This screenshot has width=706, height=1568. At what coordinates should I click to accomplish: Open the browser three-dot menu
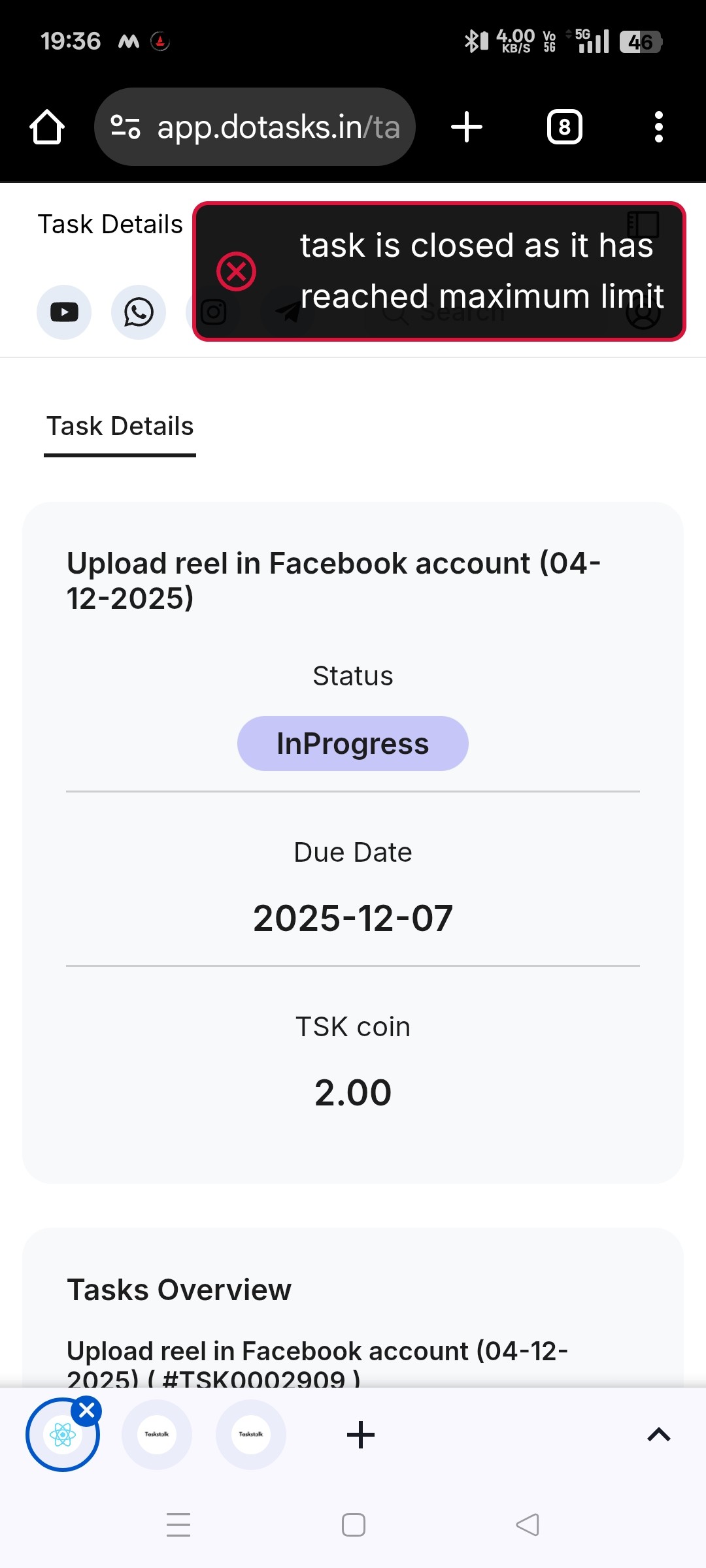pos(658,127)
